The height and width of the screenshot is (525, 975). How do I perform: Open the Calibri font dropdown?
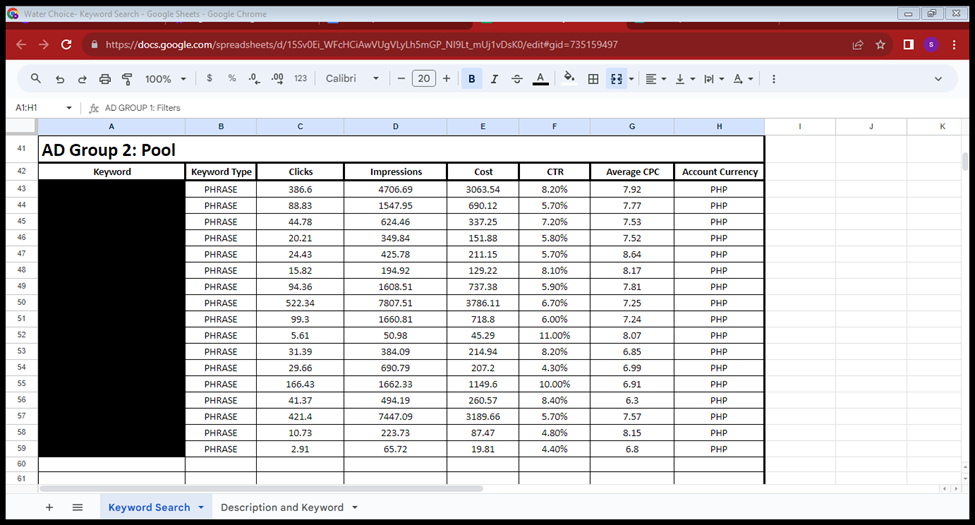(x=352, y=78)
